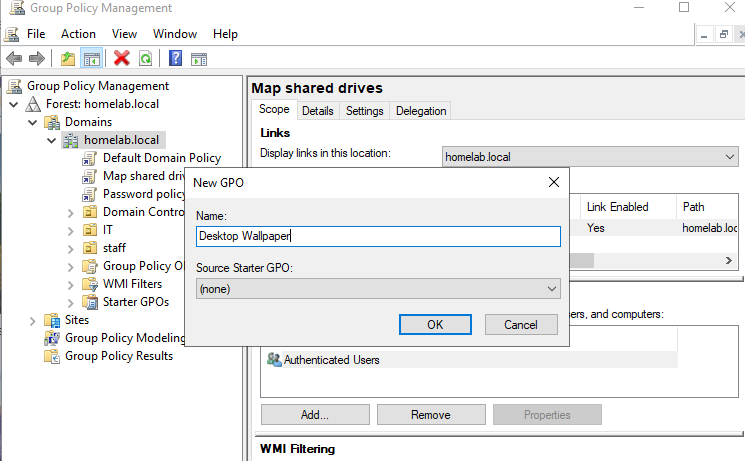The height and width of the screenshot is (461, 745).
Task: Expand the Sites tree node
Action: (33, 321)
